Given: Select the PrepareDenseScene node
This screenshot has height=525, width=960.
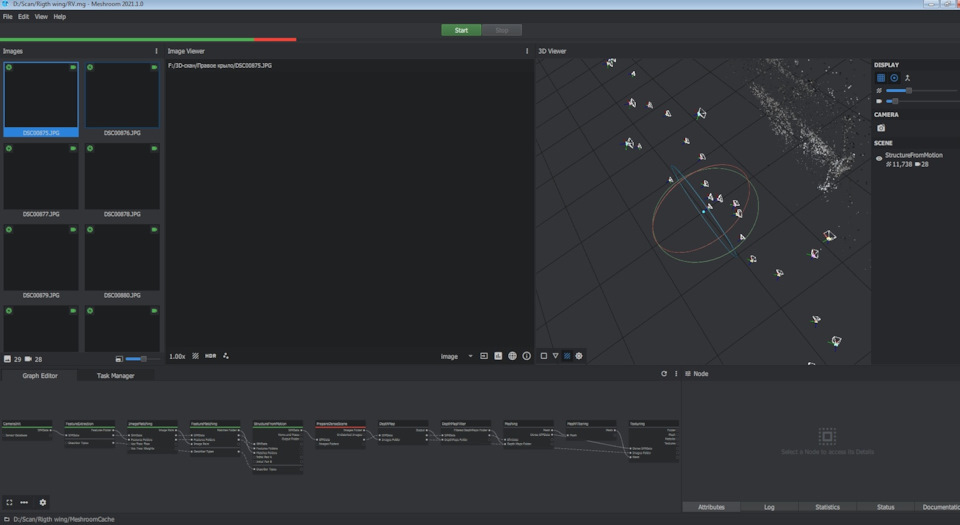Looking at the screenshot, I should point(340,434).
